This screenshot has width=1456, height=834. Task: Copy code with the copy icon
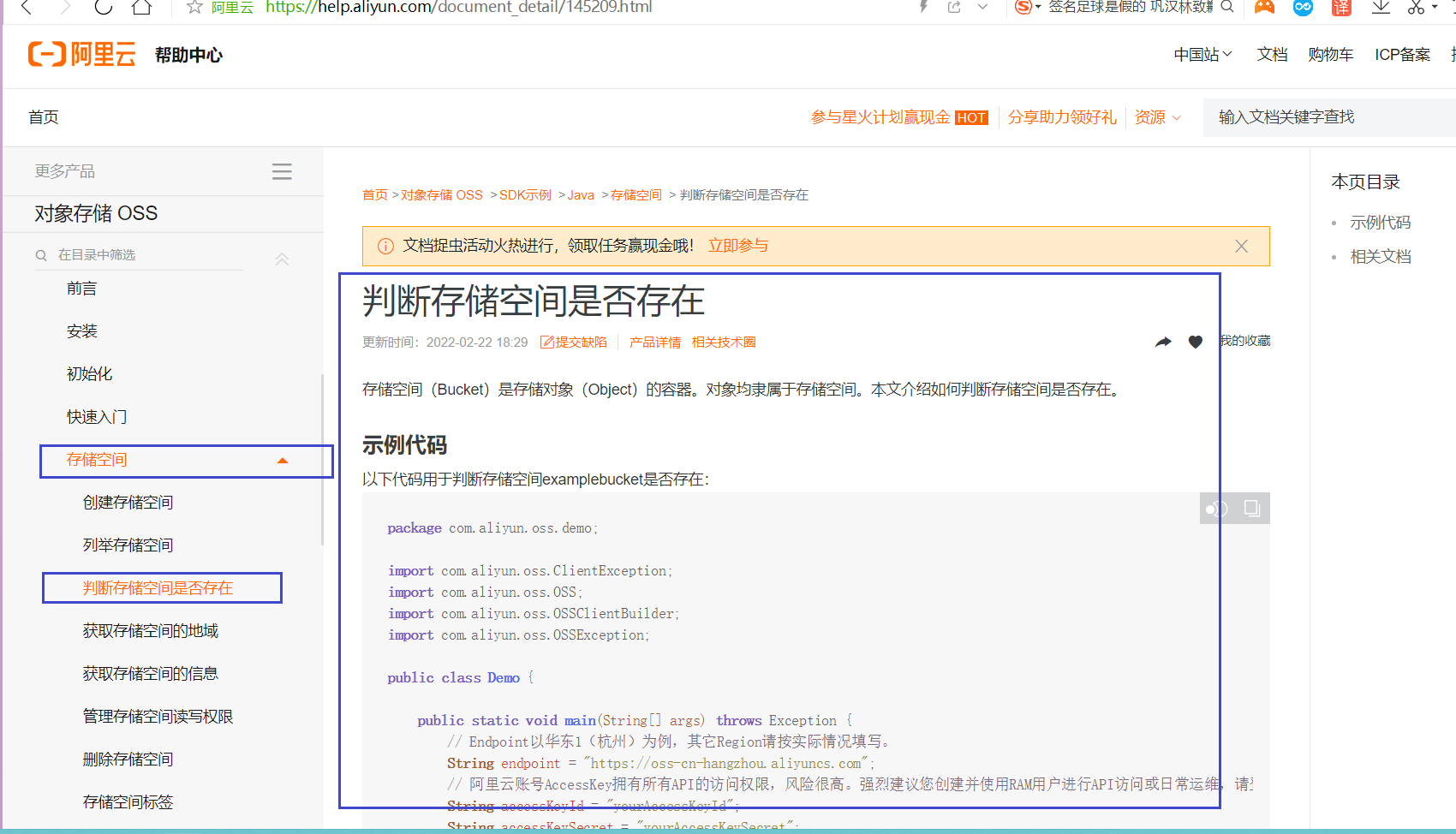[x=1251, y=509]
